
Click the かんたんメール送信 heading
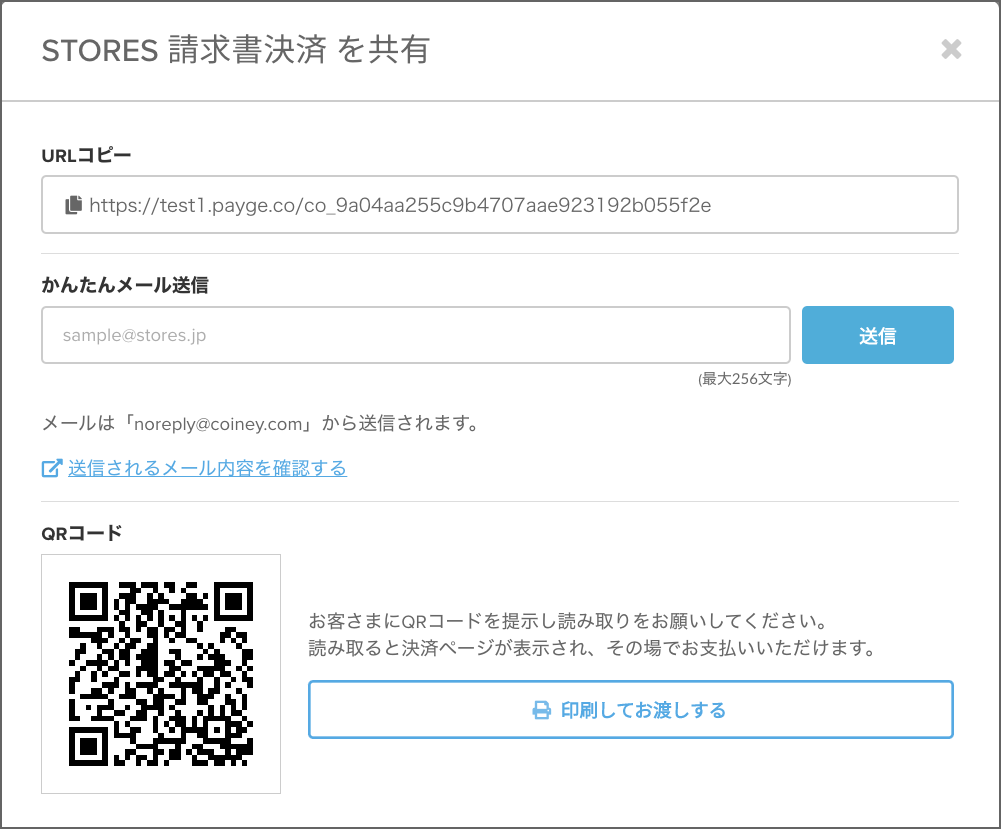click(x=125, y=285)
